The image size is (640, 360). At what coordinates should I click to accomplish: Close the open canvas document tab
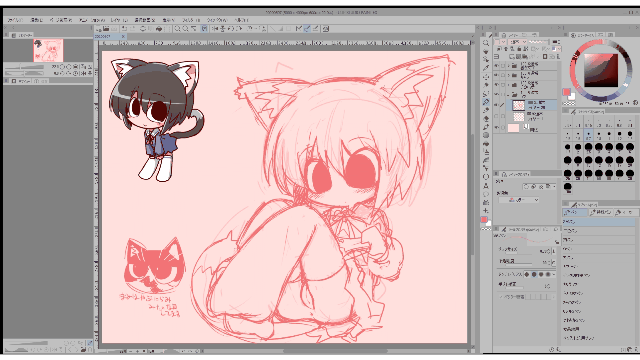coord(123,36)
